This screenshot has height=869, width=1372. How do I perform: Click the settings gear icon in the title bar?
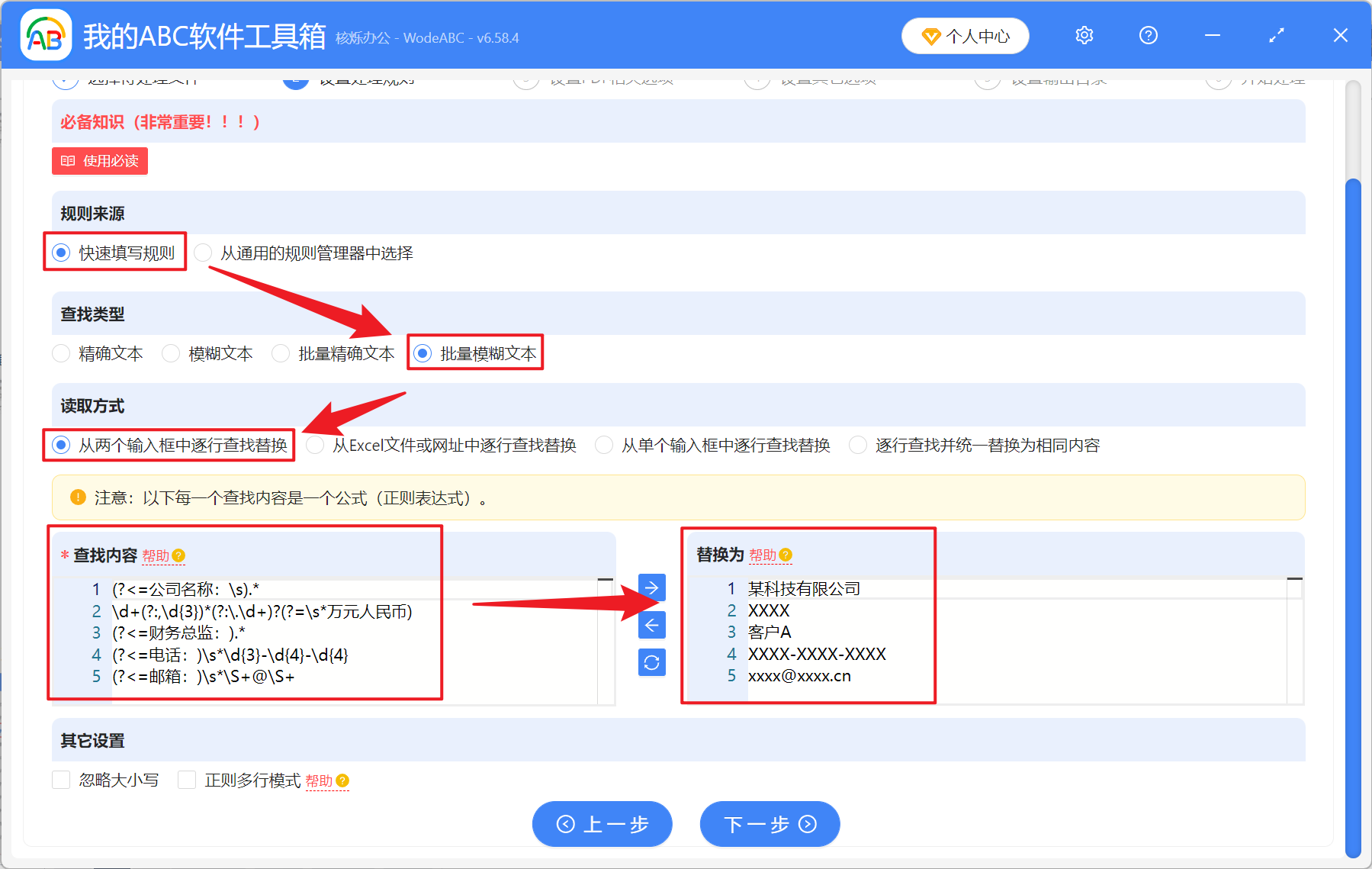tap(1084, 35)
